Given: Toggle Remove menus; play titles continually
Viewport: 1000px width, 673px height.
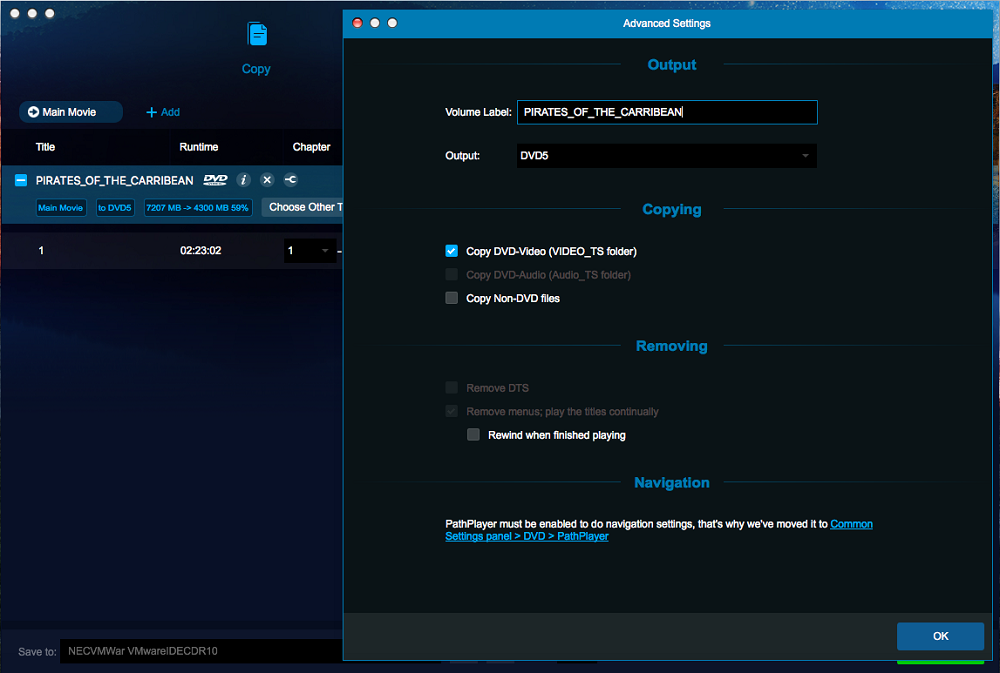Looking at the screenshot, I should [x=452, y=411].
